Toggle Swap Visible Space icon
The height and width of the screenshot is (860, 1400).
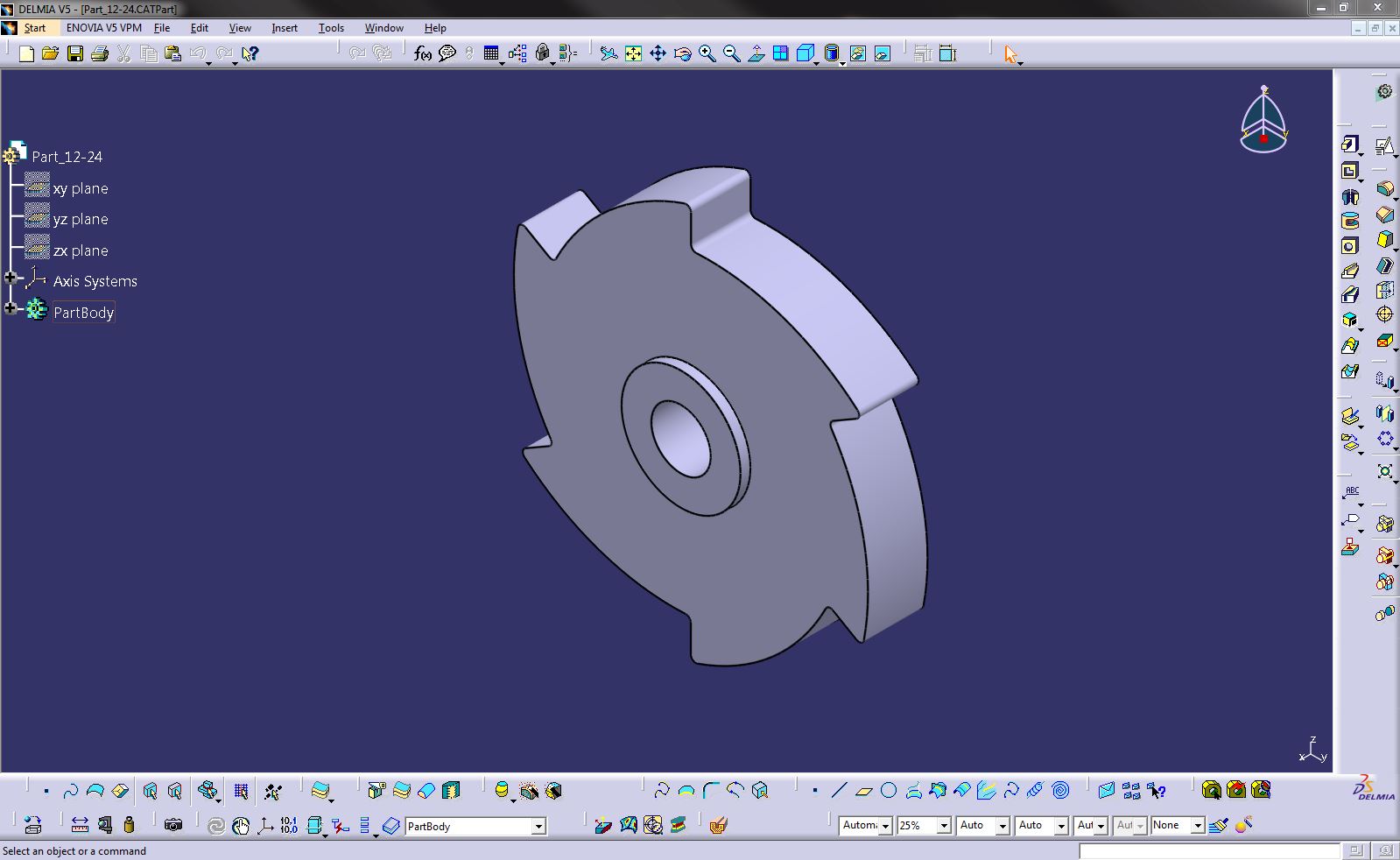tap(883, 54)
